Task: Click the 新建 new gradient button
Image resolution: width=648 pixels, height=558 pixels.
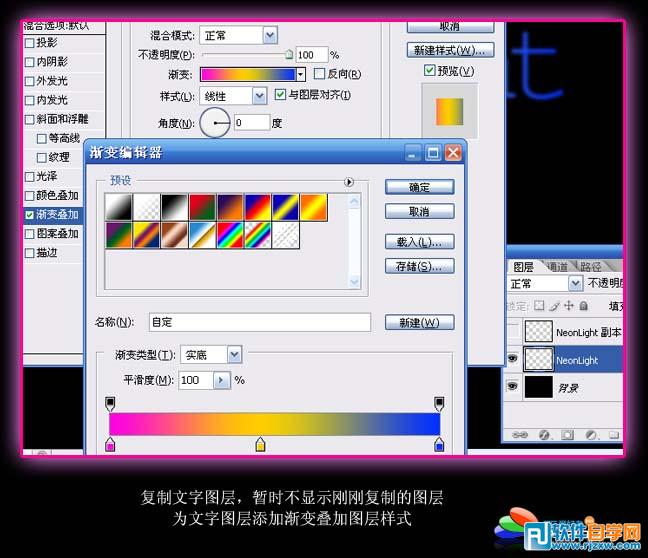Action: click(x=419, y=322)
